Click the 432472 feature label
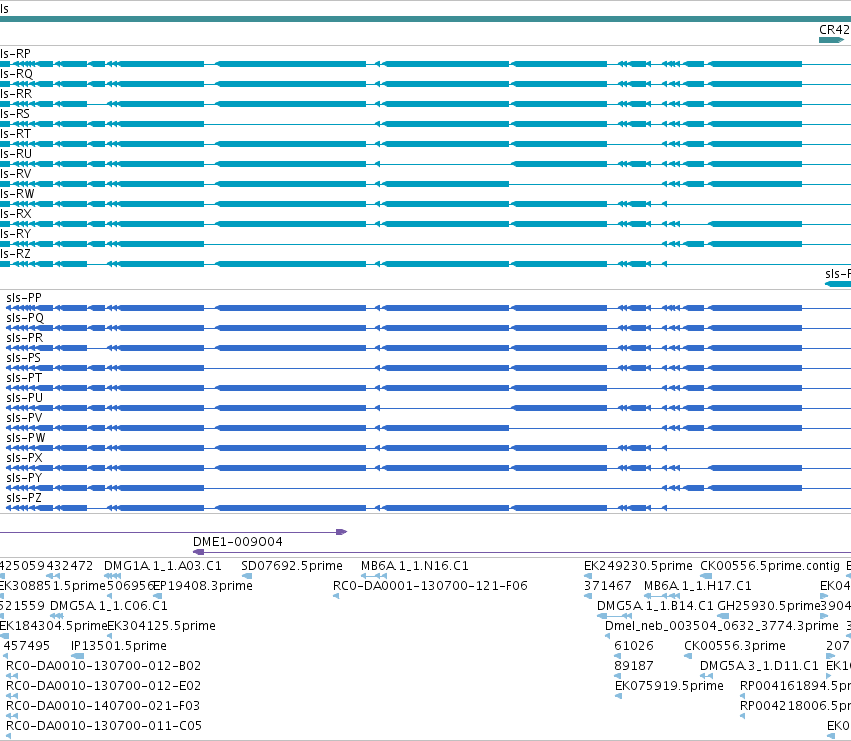This screenshot has height=741, width=851. coord(70,566)
